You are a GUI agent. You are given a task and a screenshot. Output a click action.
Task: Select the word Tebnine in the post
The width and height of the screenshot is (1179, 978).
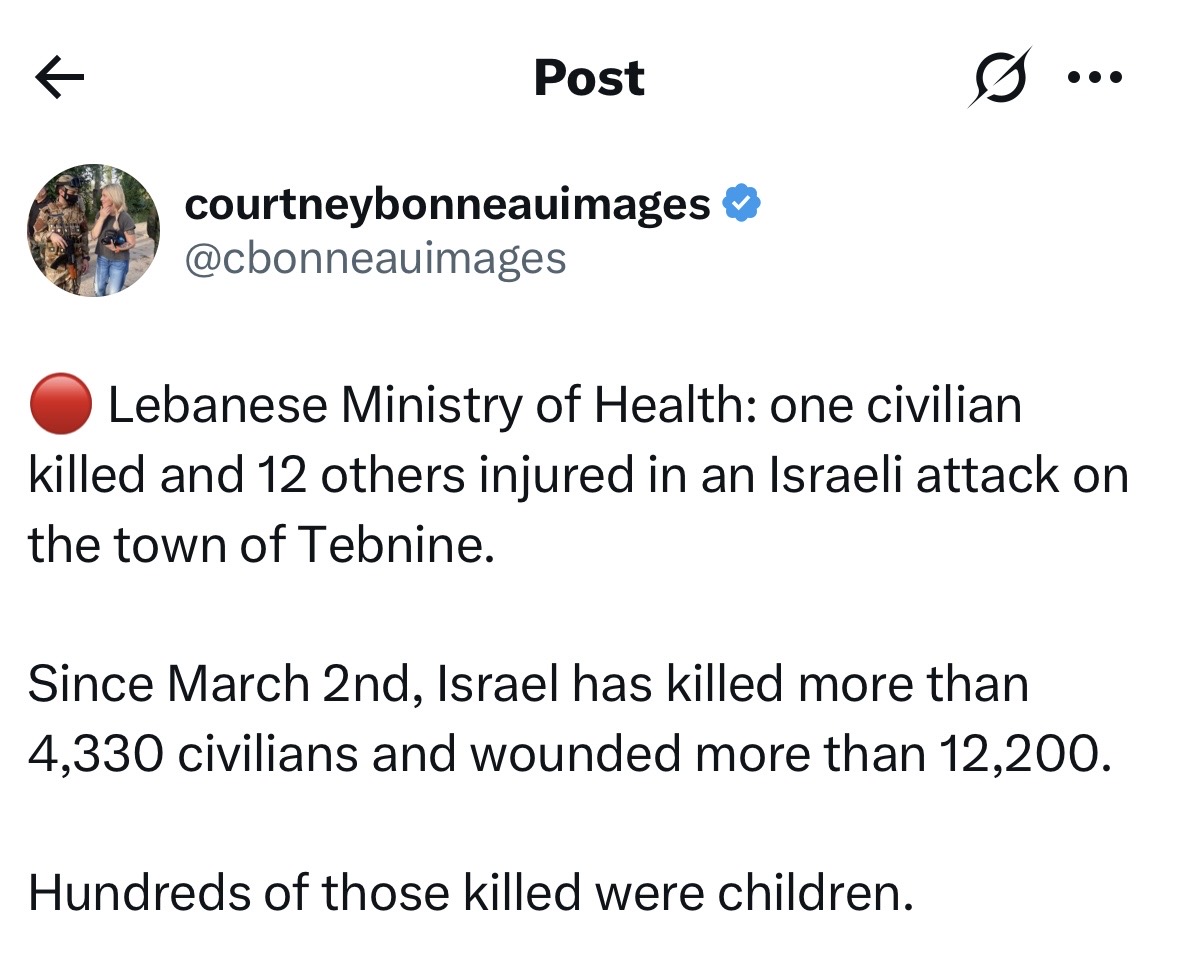pos(397,544)
